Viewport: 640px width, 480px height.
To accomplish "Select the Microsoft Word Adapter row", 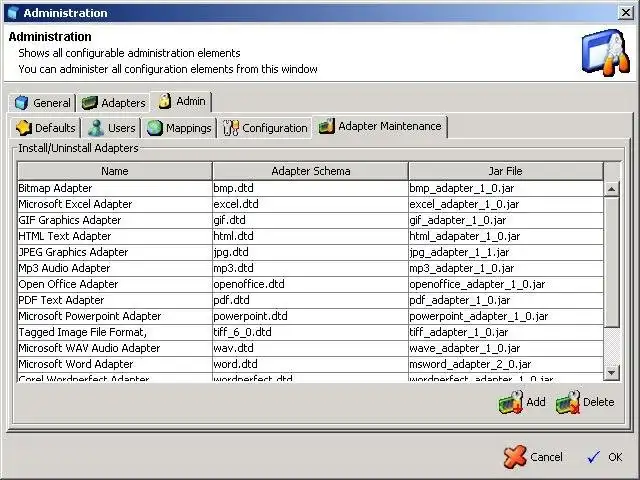I will 310,364.
